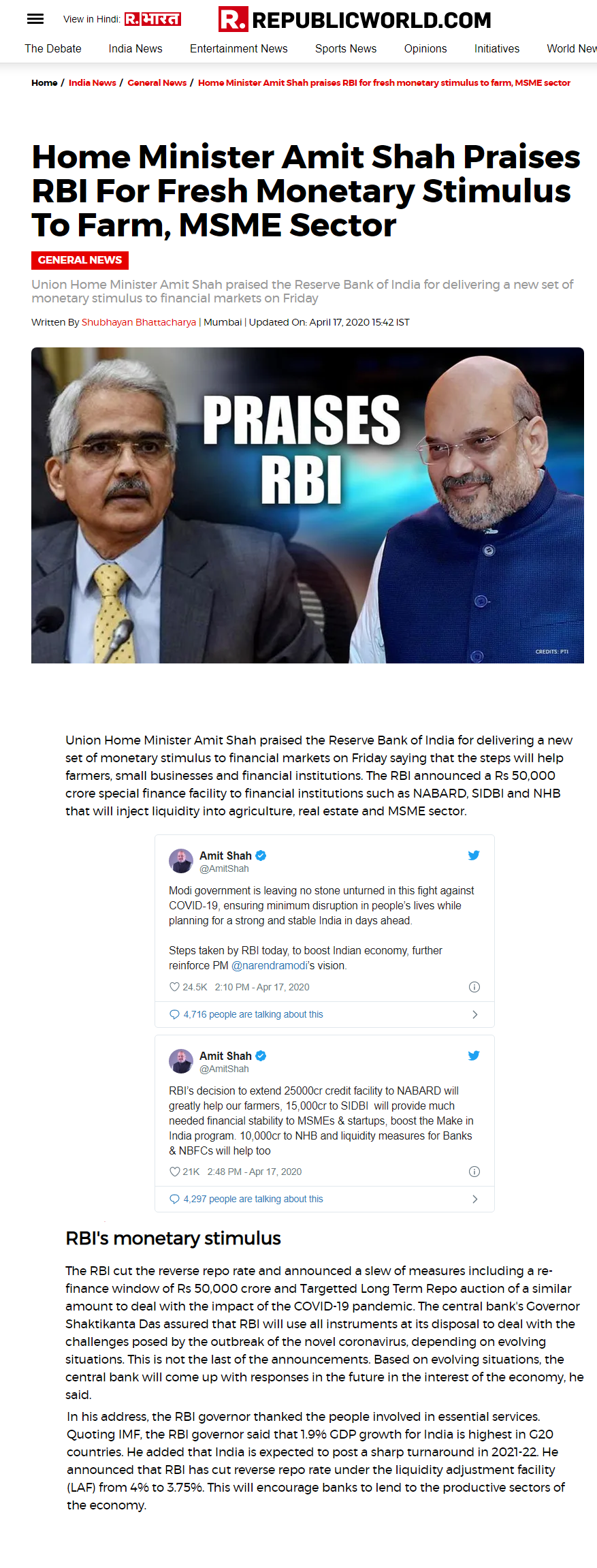Open author Shubhayan Bhattacharya link
Image resolution: width=597 pixels, height=1568 pixels.
click(x=139, y=322)
